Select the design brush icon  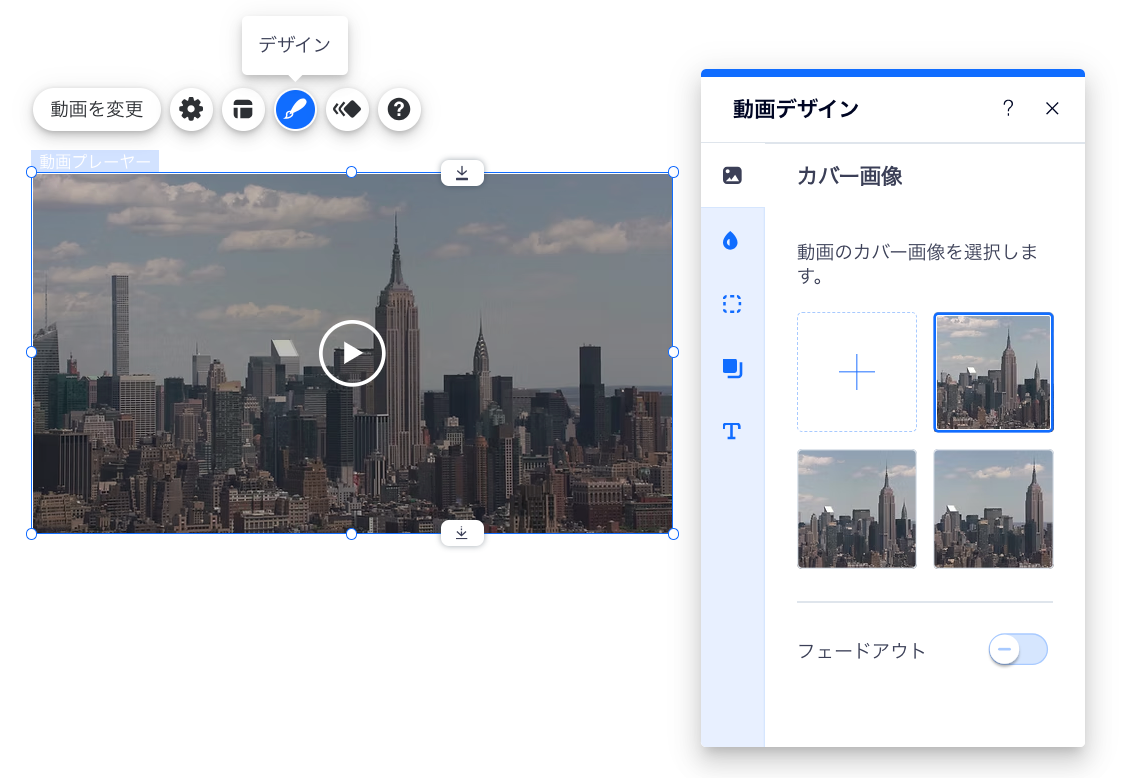pyautogui.click(x=295, y=110)
